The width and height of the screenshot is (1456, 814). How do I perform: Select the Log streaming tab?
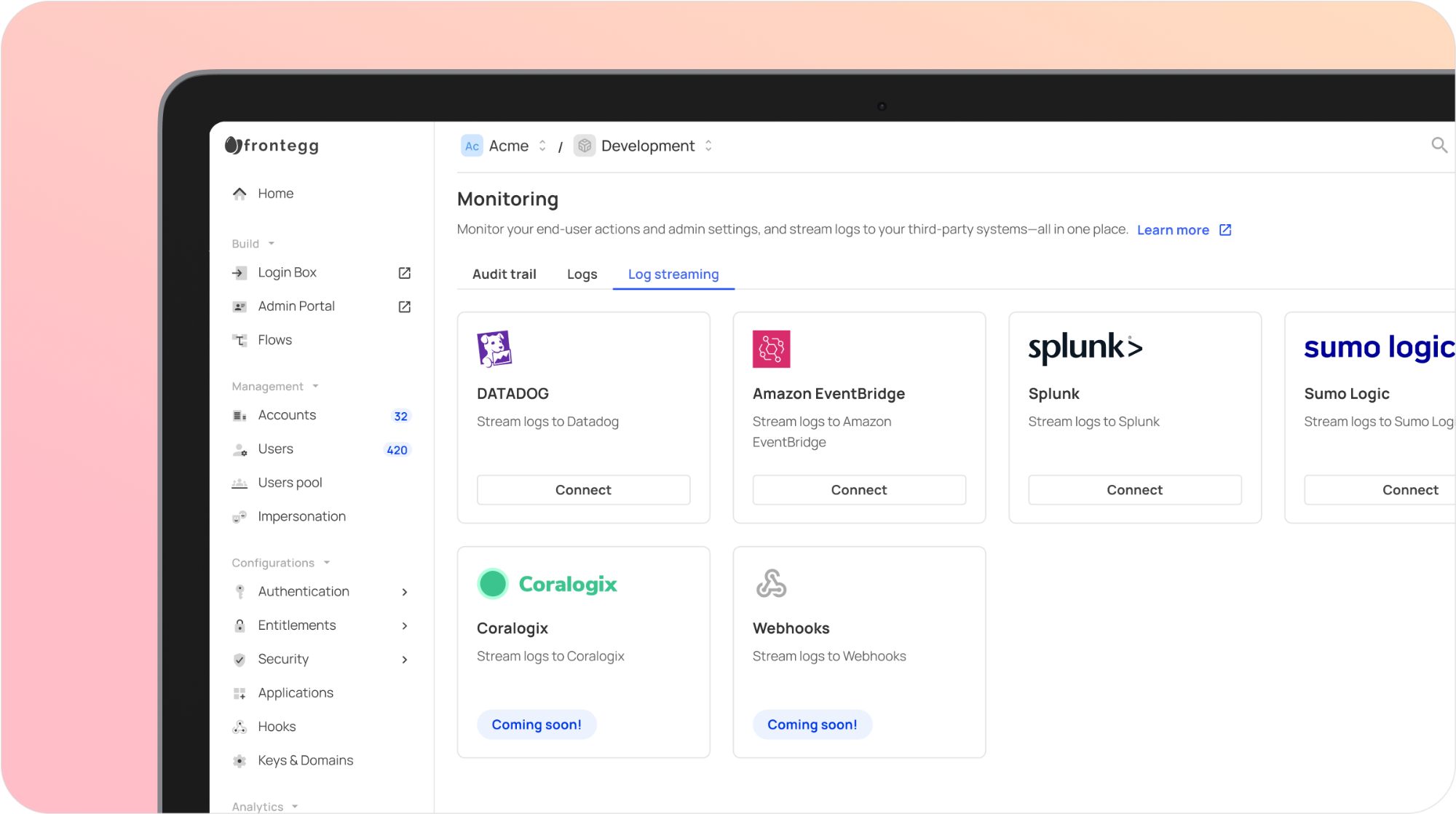[x=673, y=274]
